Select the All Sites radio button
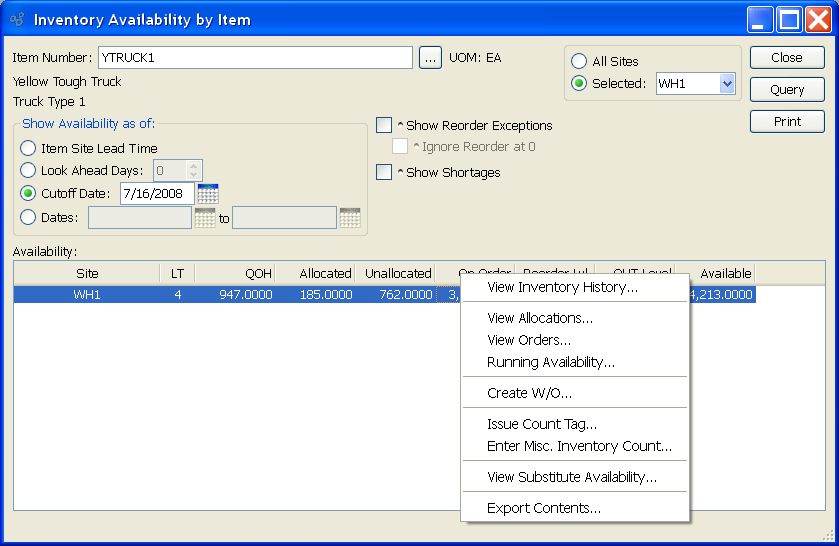This screenshot has width=839, height=546. tap(579, 62)
